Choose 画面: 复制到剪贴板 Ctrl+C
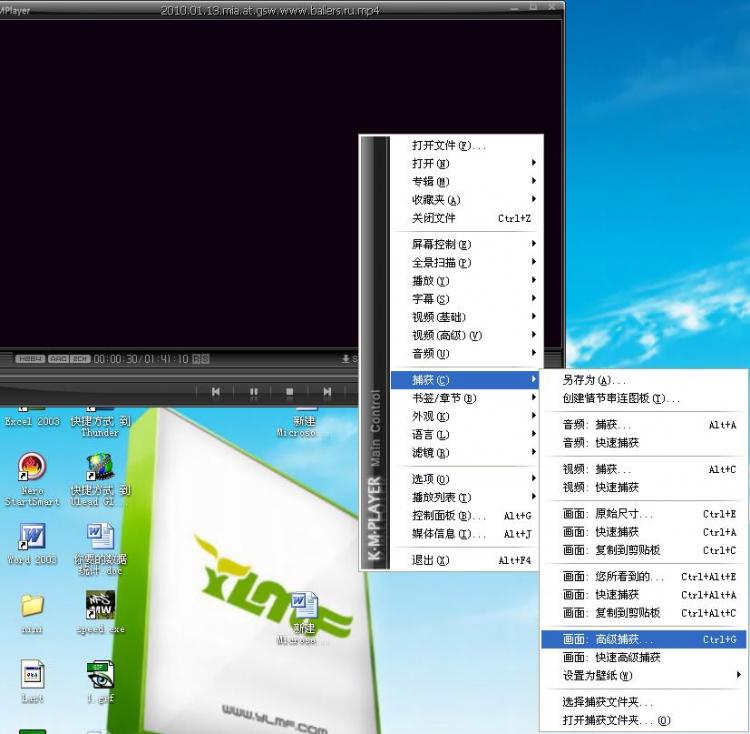 click(644, 550)
